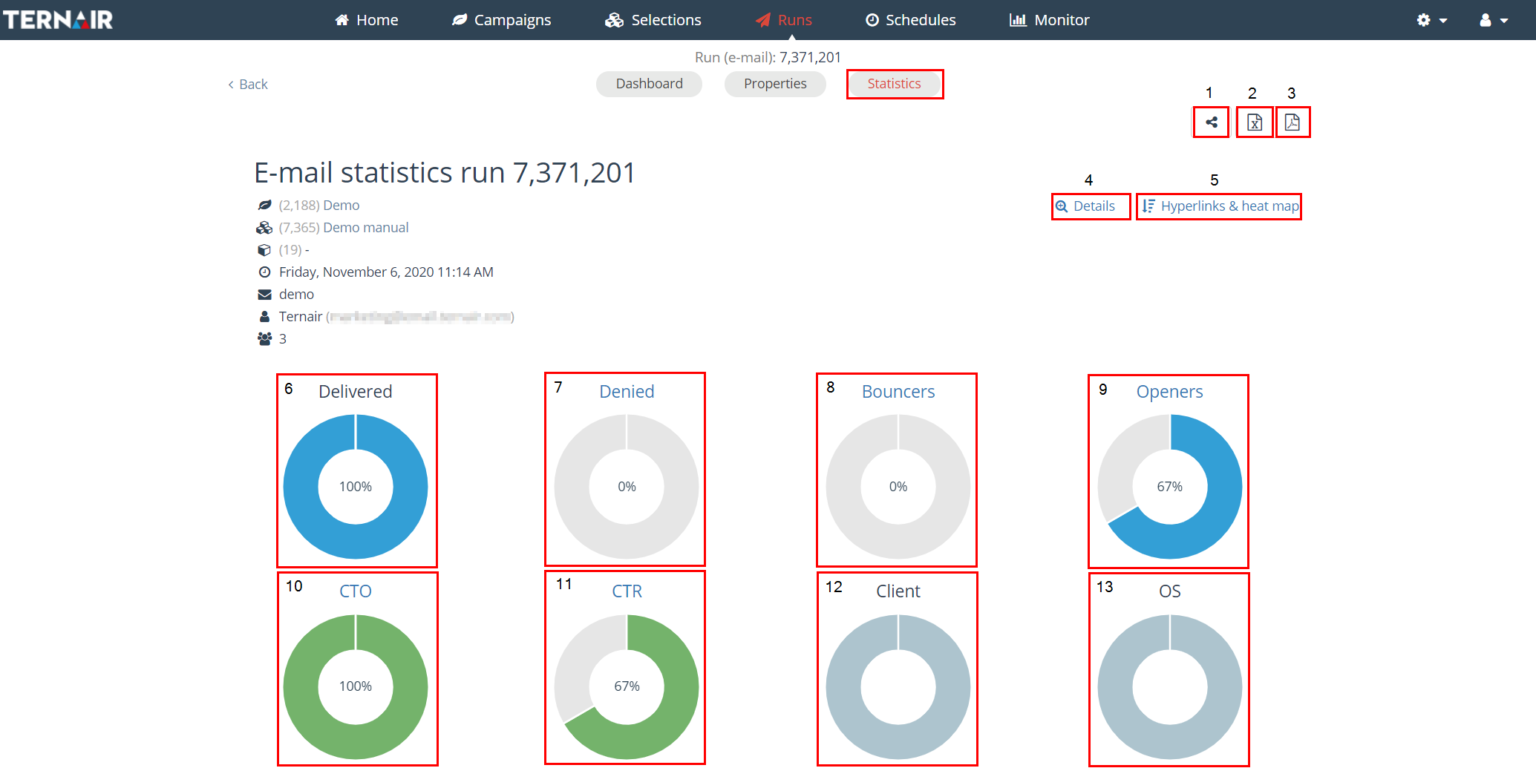
Task: Click the Client chart title
Action: pos(898,591)
